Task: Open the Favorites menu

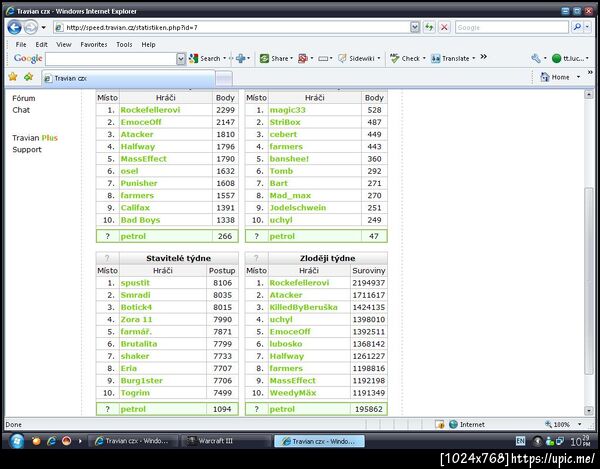Action: coord(94,44)
